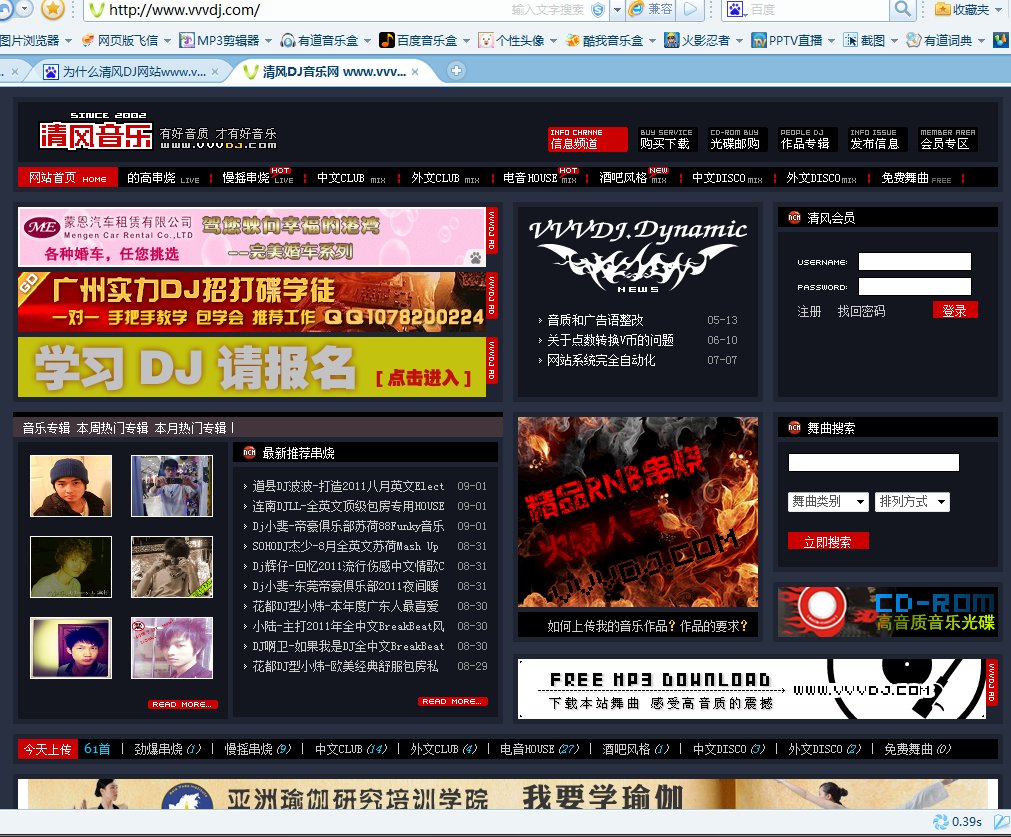Expand the MP3剪辑器 dropdown arrow
Screen dimensions: 1011x837
click(268, 41)
